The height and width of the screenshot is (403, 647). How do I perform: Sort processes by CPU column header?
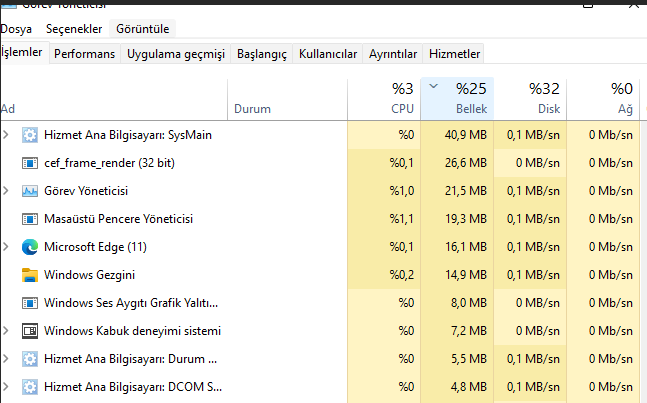click(x=384, y=100)
